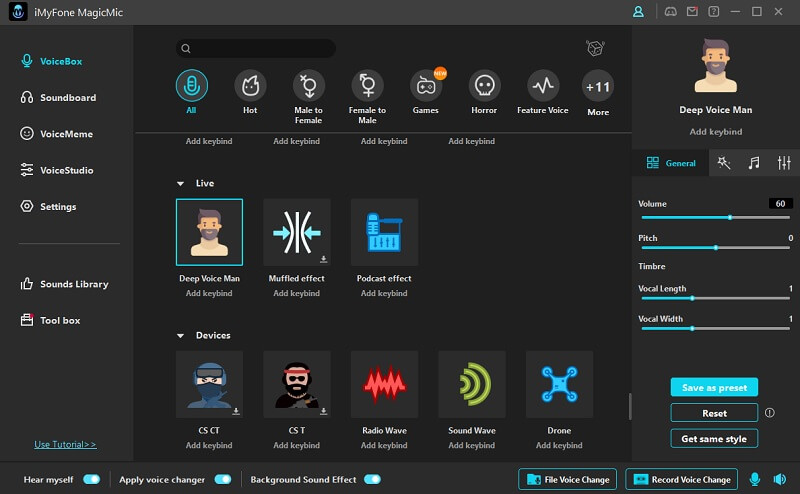This screenshot has height=494, width=800.
Task: Click the Save as preset button
Action: point(714,387)
